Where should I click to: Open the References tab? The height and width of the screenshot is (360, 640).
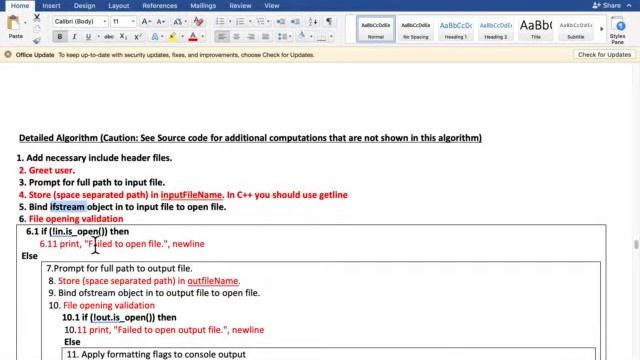click(160, 6)
